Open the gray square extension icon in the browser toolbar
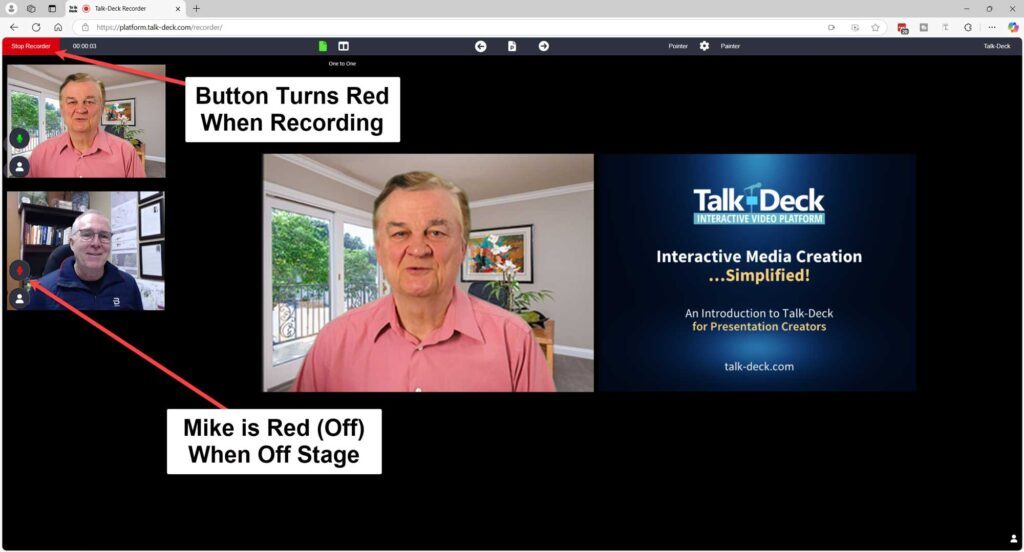The height and width of the screenshot is (552, 1024). coord(923,27)
